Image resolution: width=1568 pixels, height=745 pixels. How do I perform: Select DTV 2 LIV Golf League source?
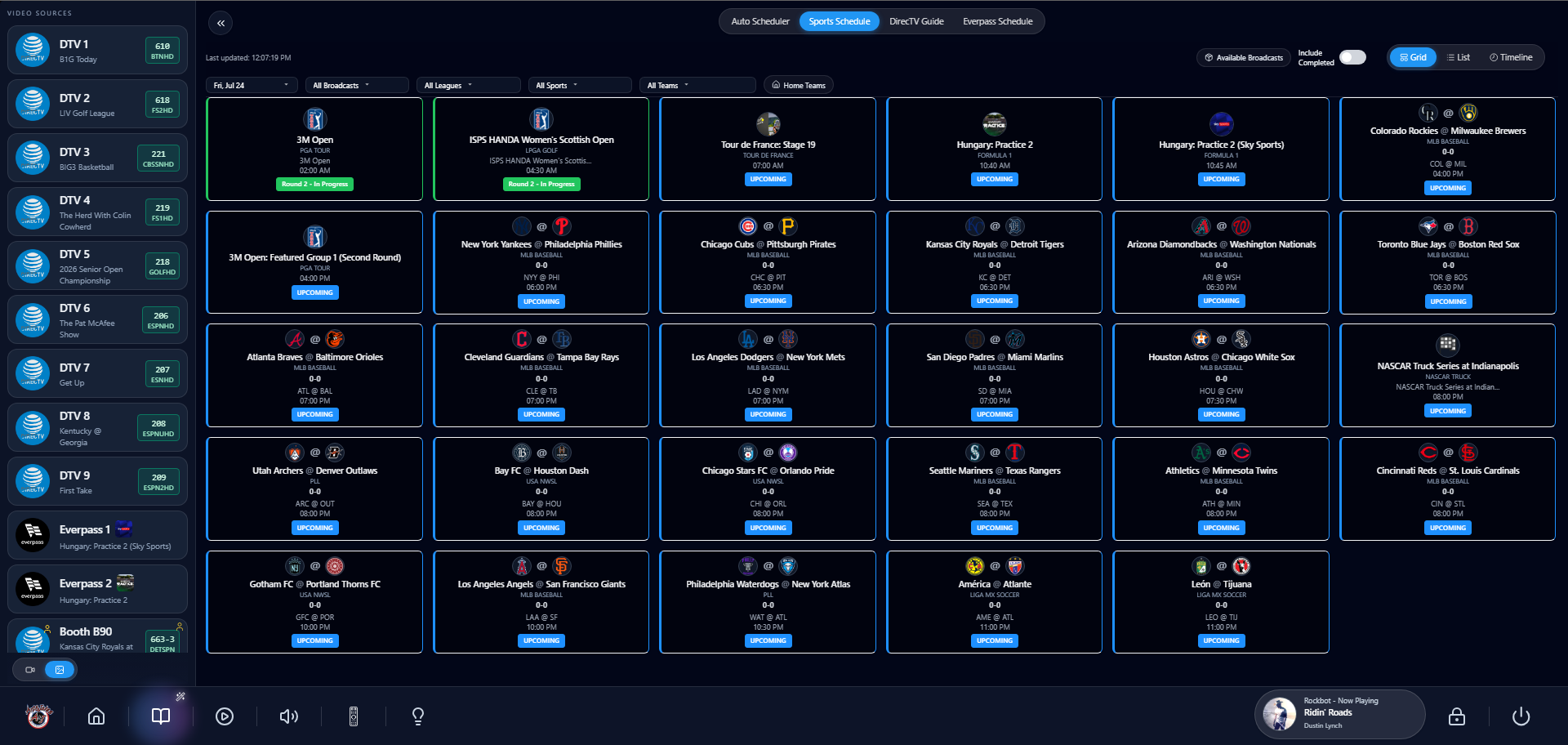[x=97, y=104]
